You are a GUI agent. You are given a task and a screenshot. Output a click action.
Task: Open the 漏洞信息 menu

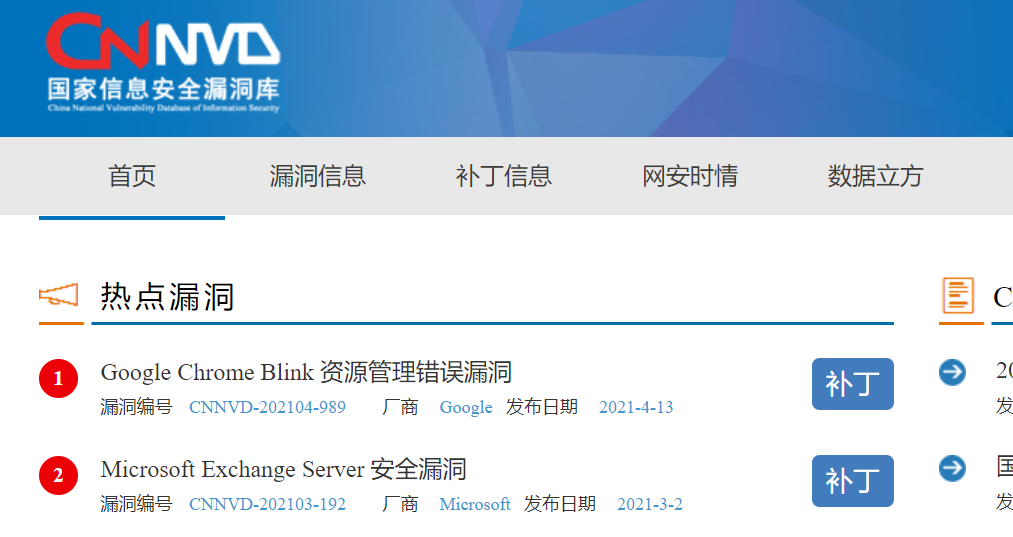click(x=318, y=176)
